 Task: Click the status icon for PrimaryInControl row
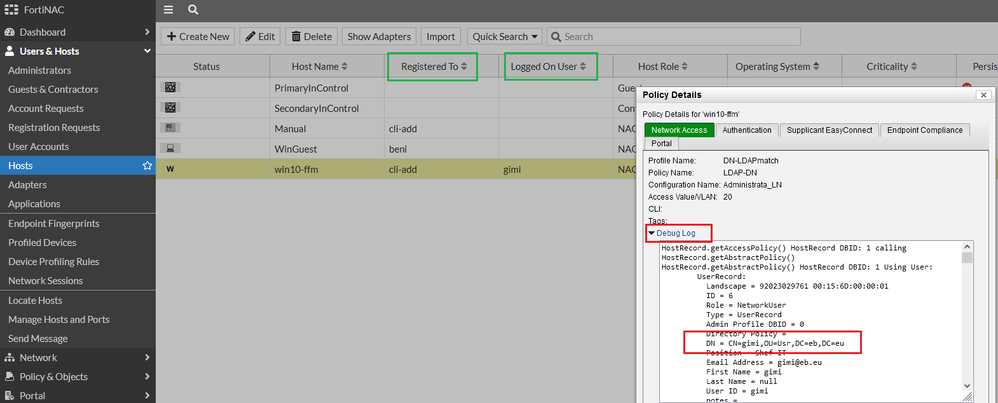coord(170,88)
